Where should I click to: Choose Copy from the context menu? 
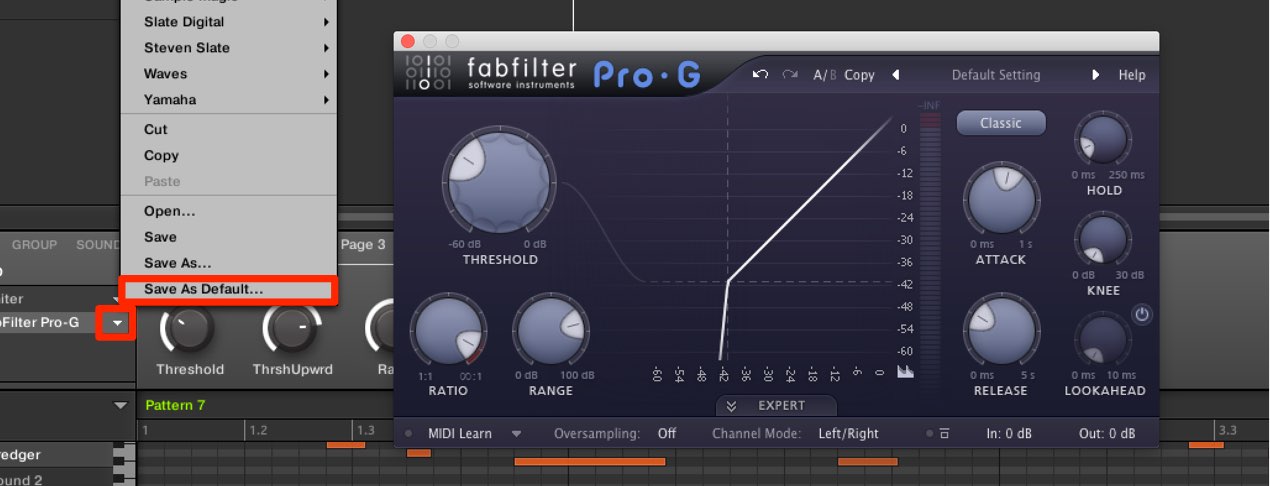pos(228,155)
